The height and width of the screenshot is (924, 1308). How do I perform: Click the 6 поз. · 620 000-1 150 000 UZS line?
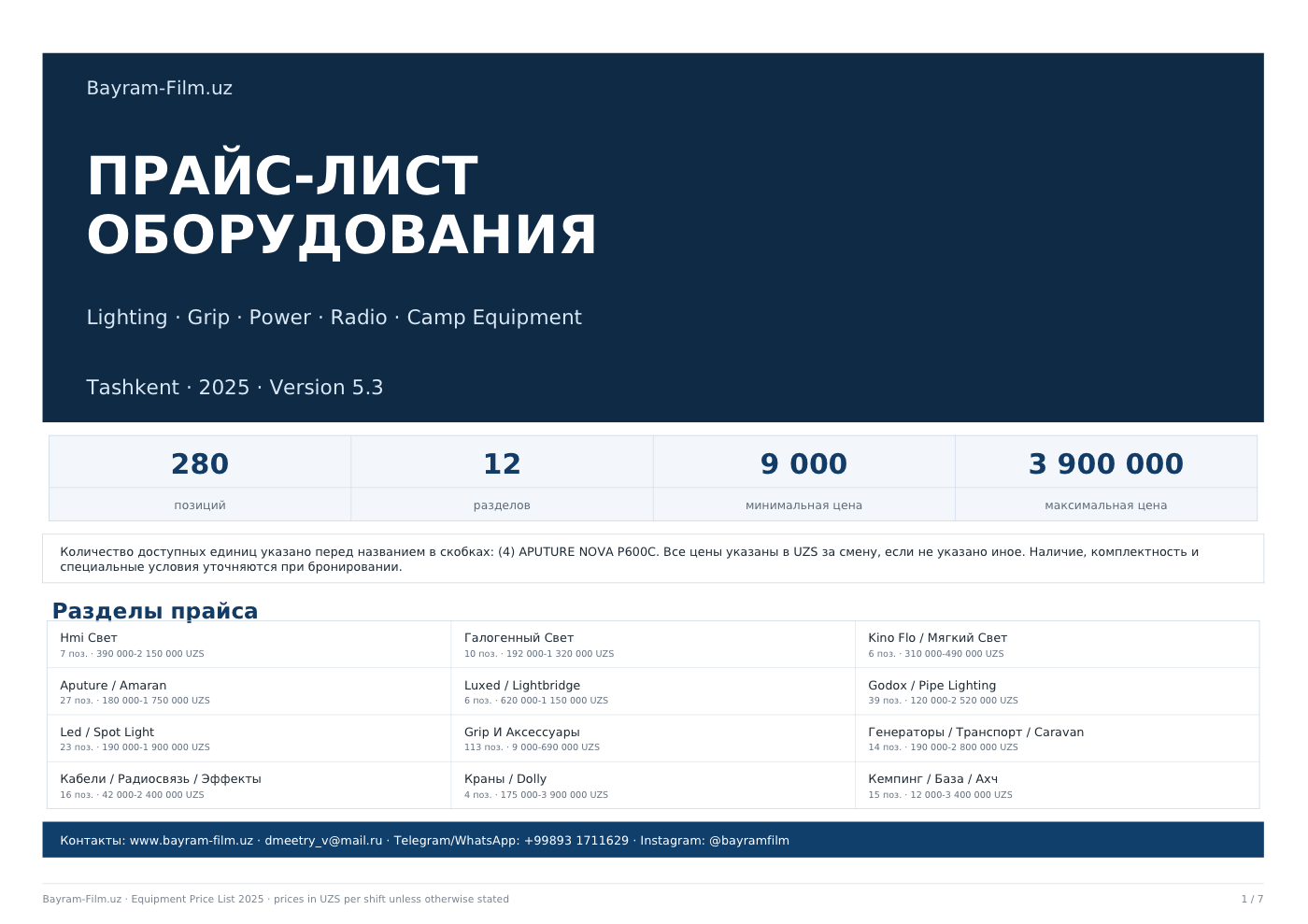[536, 701]
